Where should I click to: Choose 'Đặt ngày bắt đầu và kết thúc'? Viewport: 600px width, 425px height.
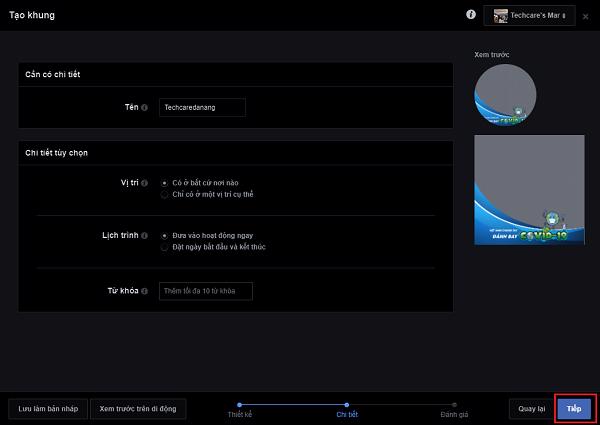click(164, 247)
